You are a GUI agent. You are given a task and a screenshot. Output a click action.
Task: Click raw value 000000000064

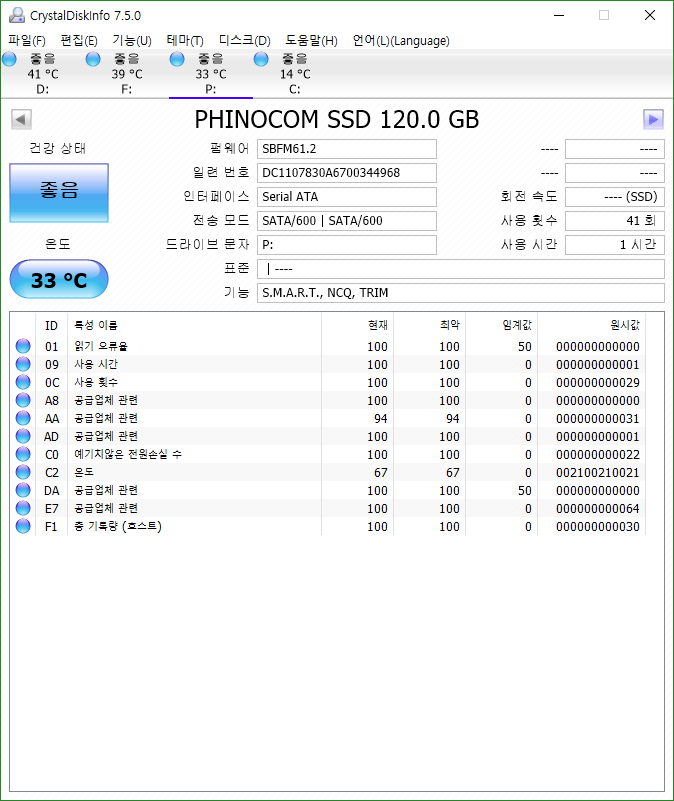pyautogui.click(x=597, y=509)
